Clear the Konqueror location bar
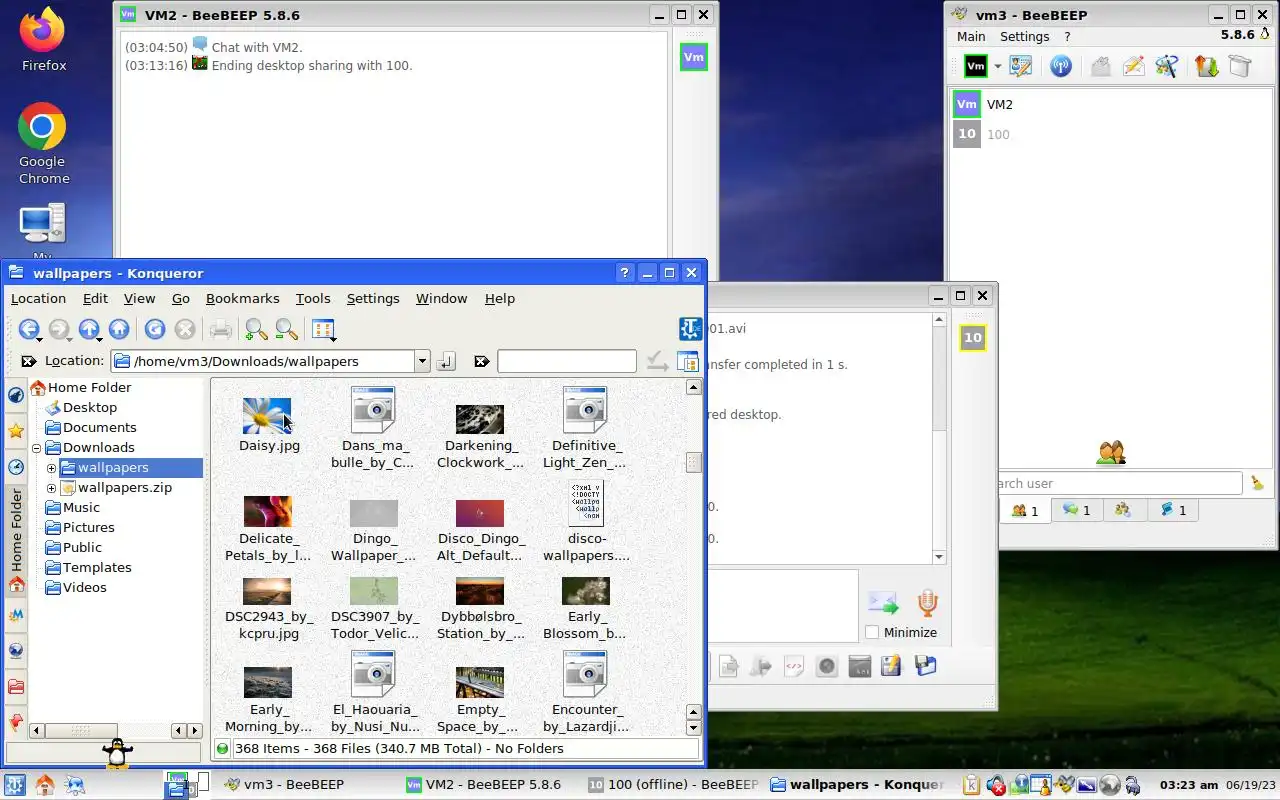 29,361
